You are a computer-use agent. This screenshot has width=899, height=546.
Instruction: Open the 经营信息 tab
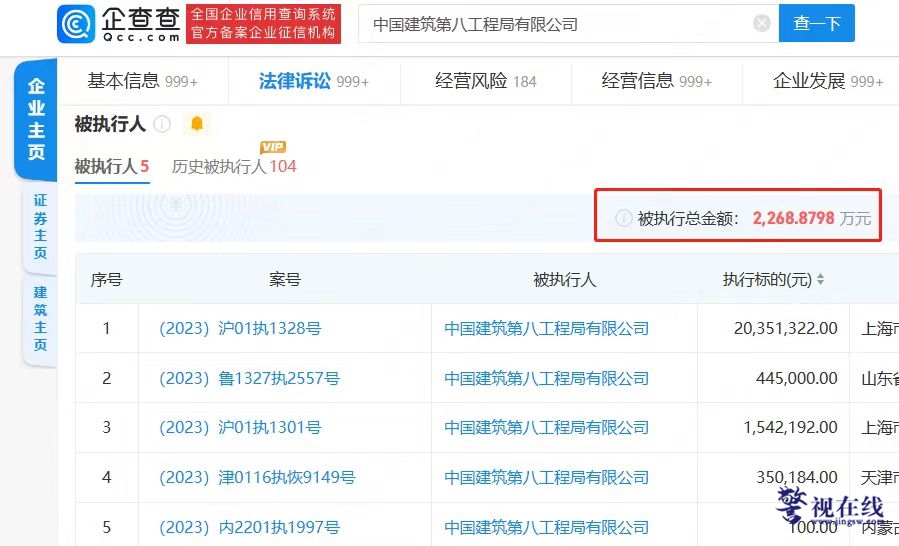click(x=656, y=81)
